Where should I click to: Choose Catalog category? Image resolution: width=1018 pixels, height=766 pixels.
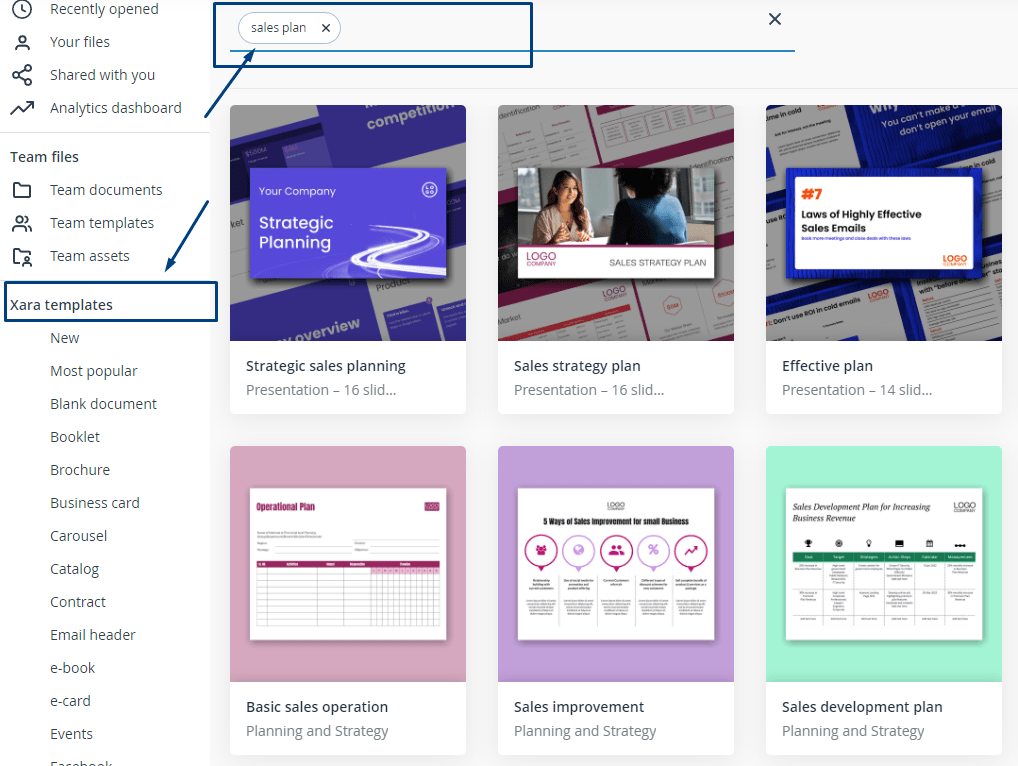pyautogui.click(x=75, y=569)
